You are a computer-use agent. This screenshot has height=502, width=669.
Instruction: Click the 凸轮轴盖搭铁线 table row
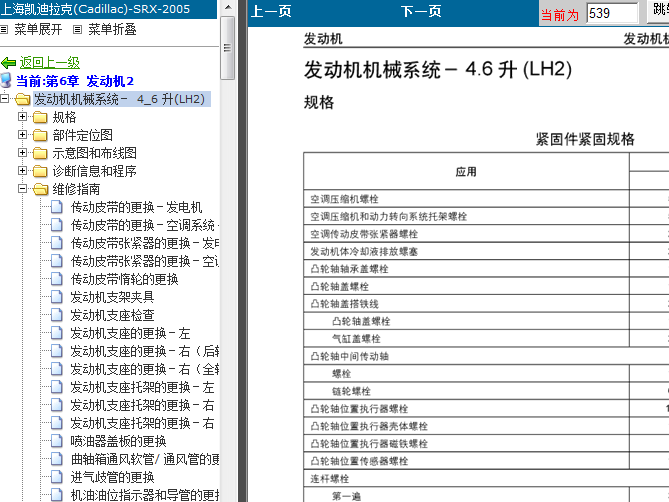tap(486, 304)
